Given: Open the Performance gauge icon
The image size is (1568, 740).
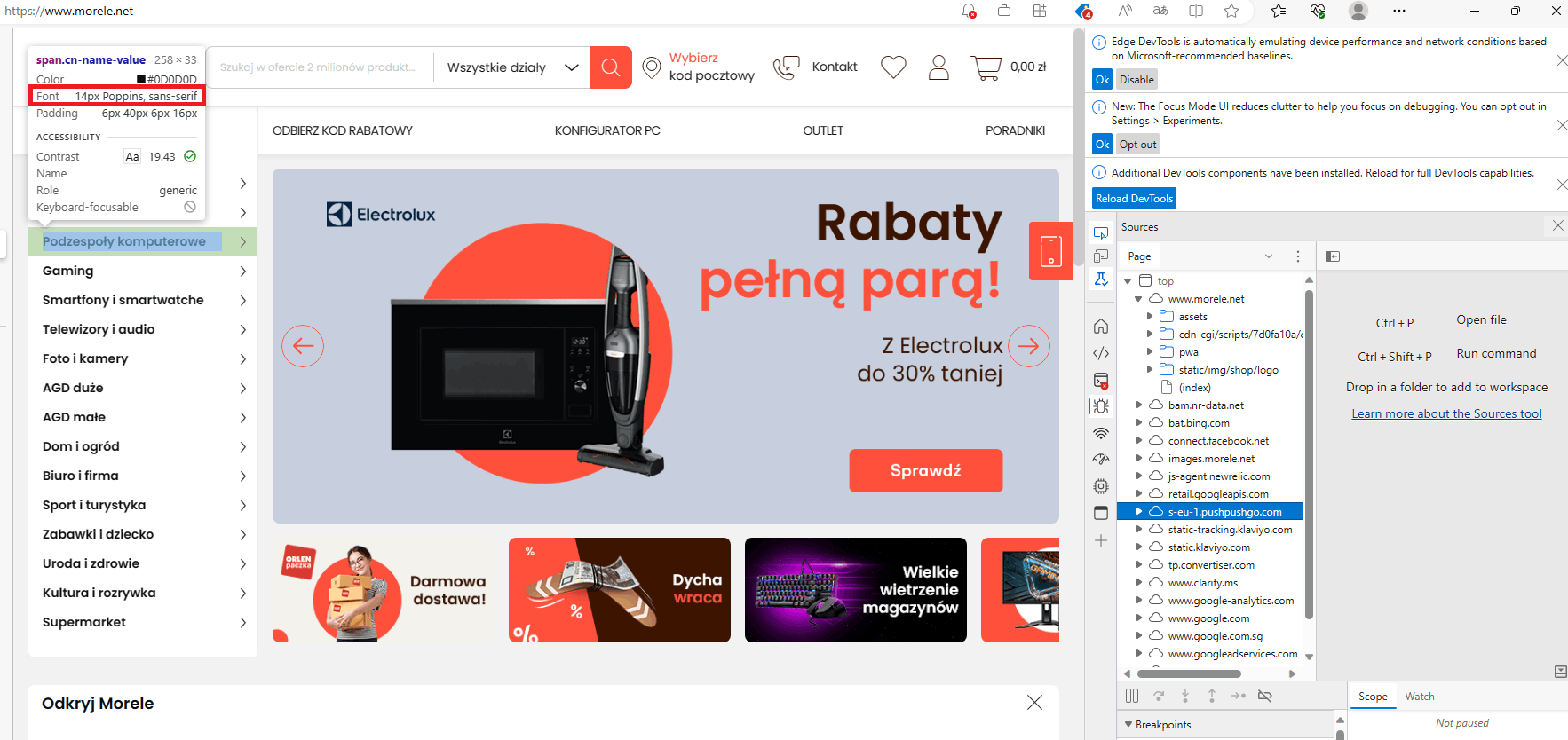Looking at the screenshot, I should [1101, 460].
